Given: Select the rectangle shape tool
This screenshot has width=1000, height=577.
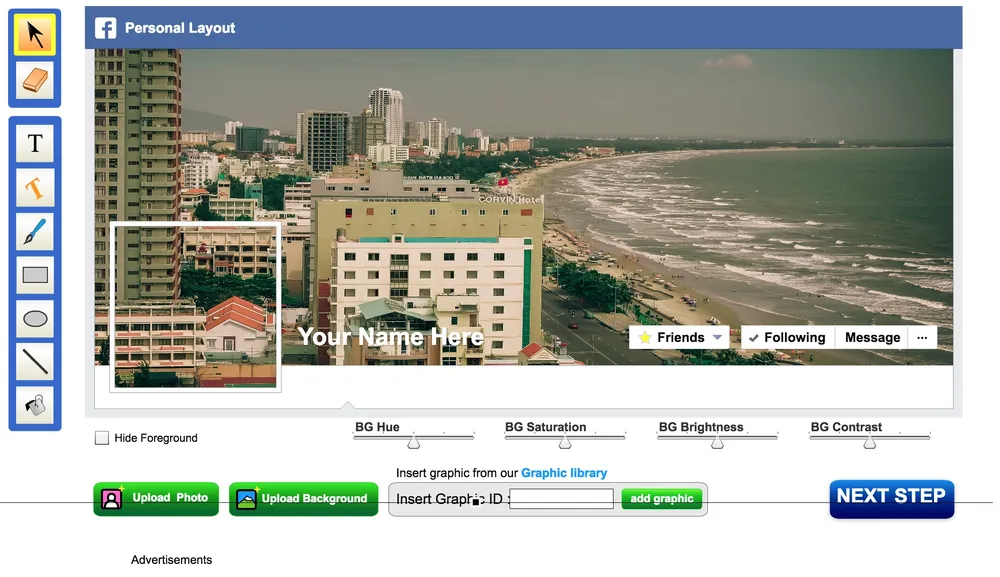Looking at the screenshot, I should [35, 275].
